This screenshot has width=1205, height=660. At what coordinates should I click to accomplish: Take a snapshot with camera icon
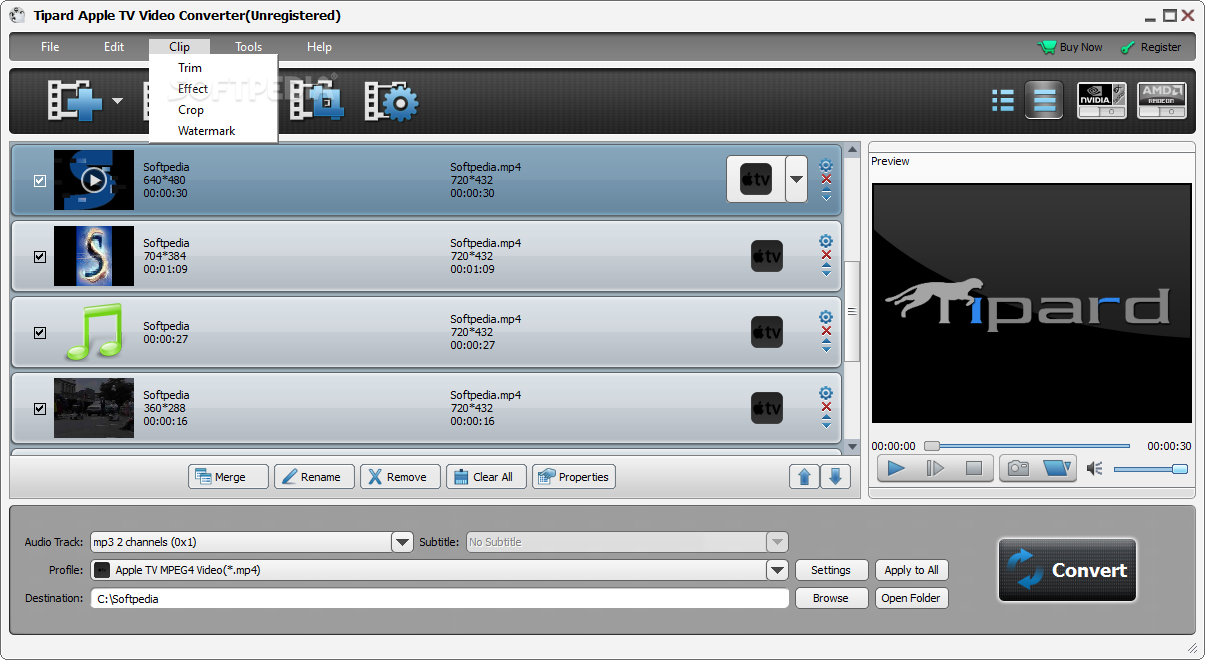[1018, 468]
